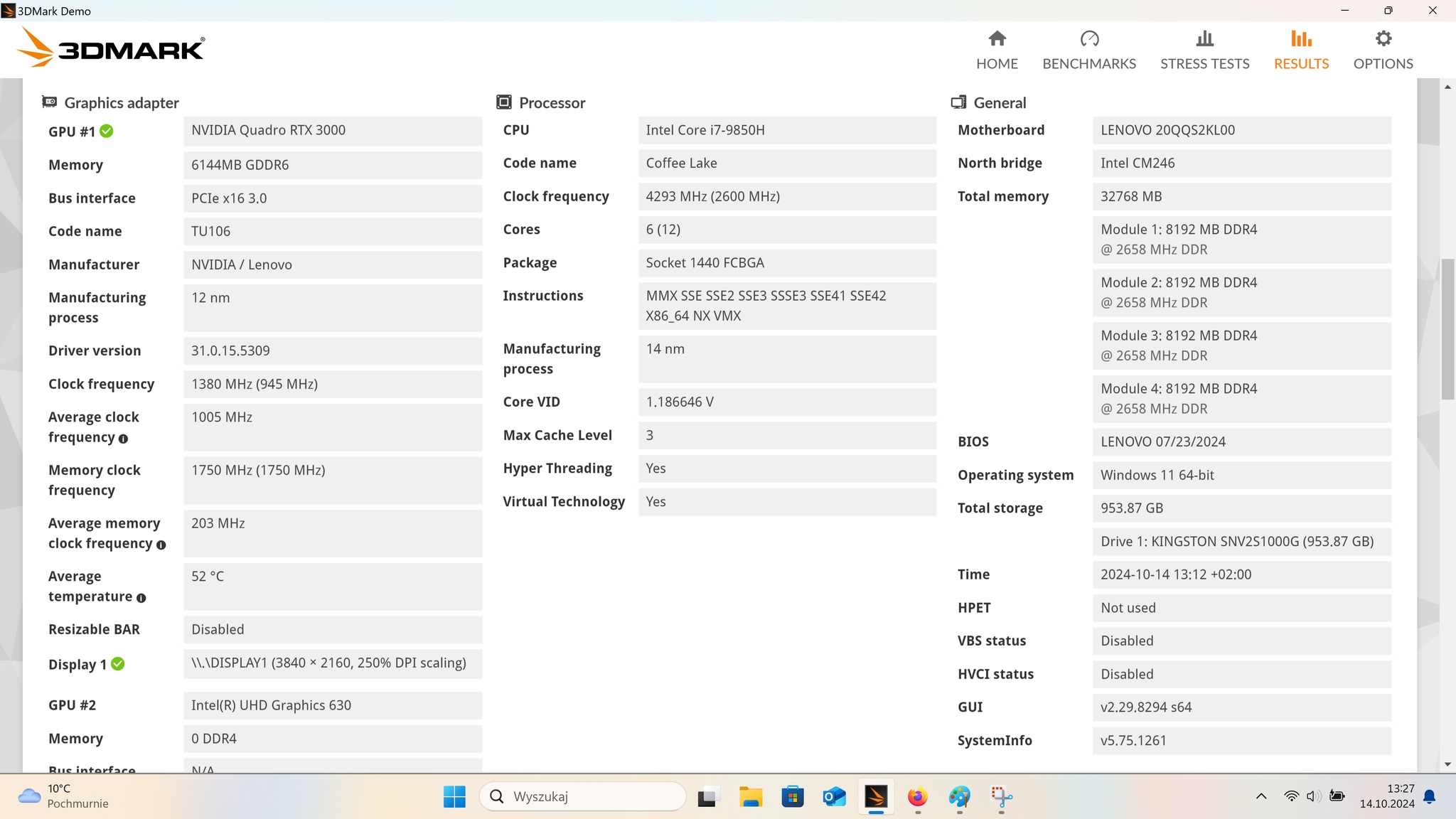This screenshot has width=1456, height=819.
Task: Click the 4293 MHz (2600 MHz) clock value
Action: pyautogui.click(x=787, y=197)
